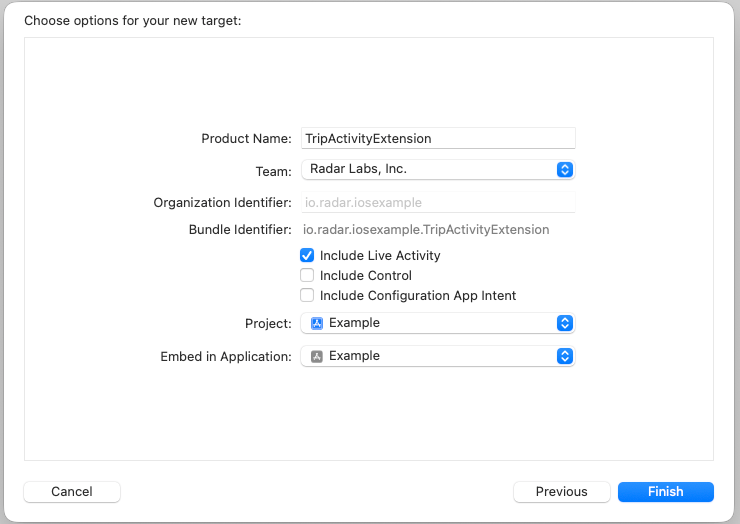The width and height of the screenshot is (740, 524).
Task: Open the Embed in Application dropdown
Action: (438, 356)
